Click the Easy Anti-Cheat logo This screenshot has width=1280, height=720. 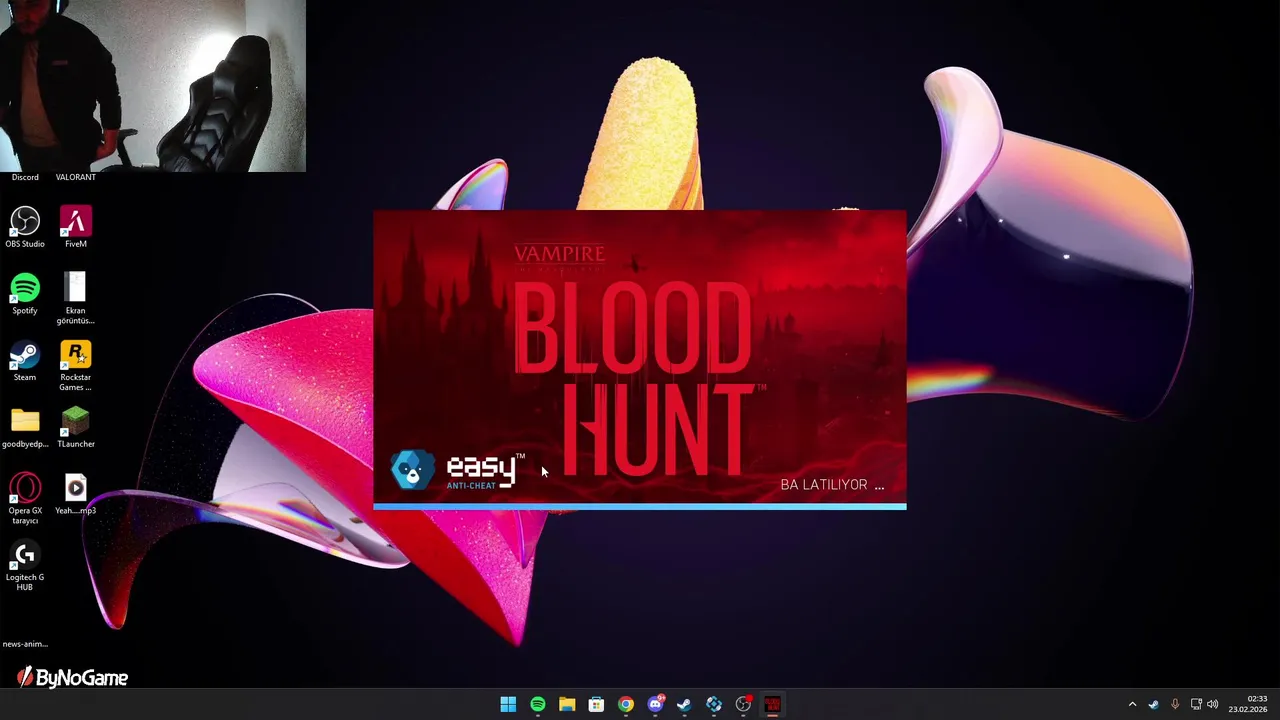pyautogui.click(x=457, y=470)
